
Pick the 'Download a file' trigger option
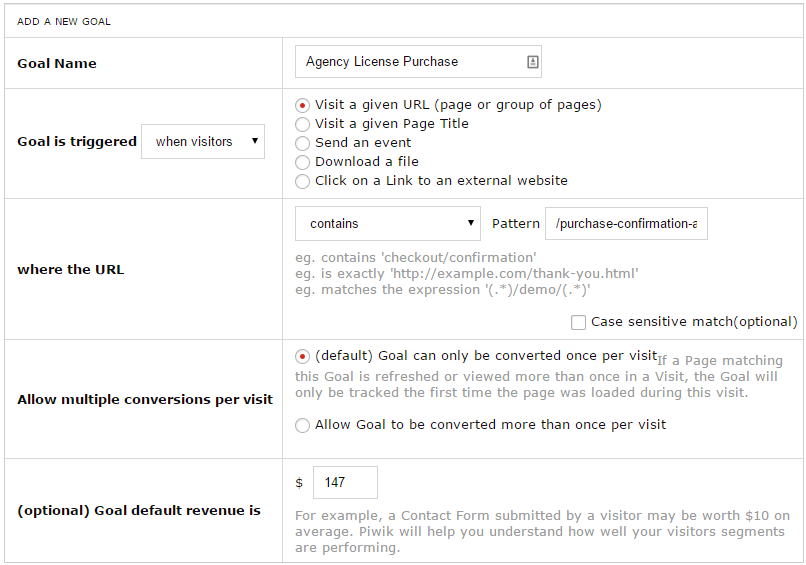point(303,162)
